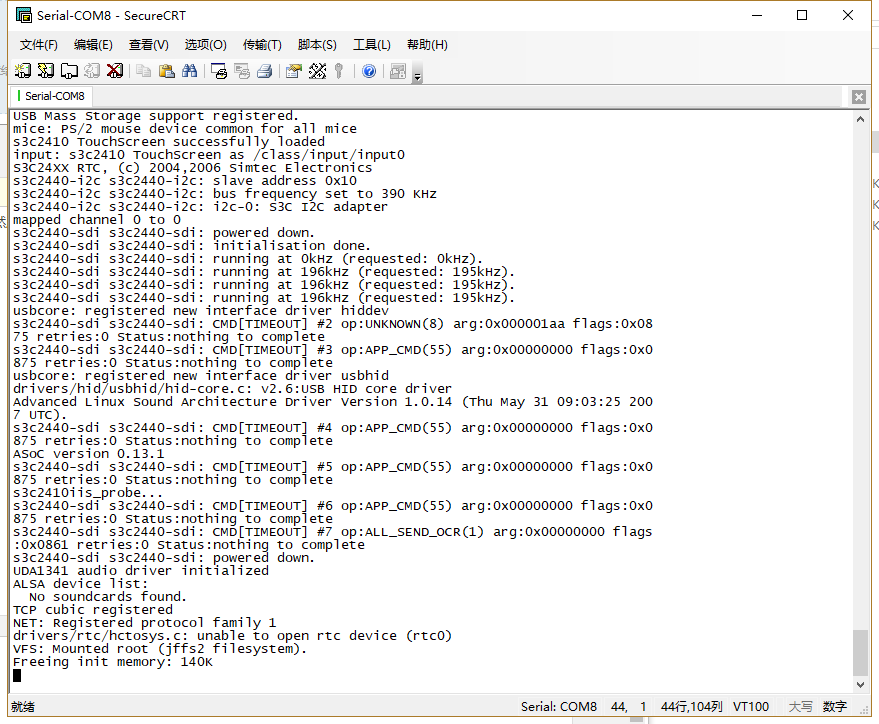Click the SecureFX toolbar icon

[x=398, y=71]
